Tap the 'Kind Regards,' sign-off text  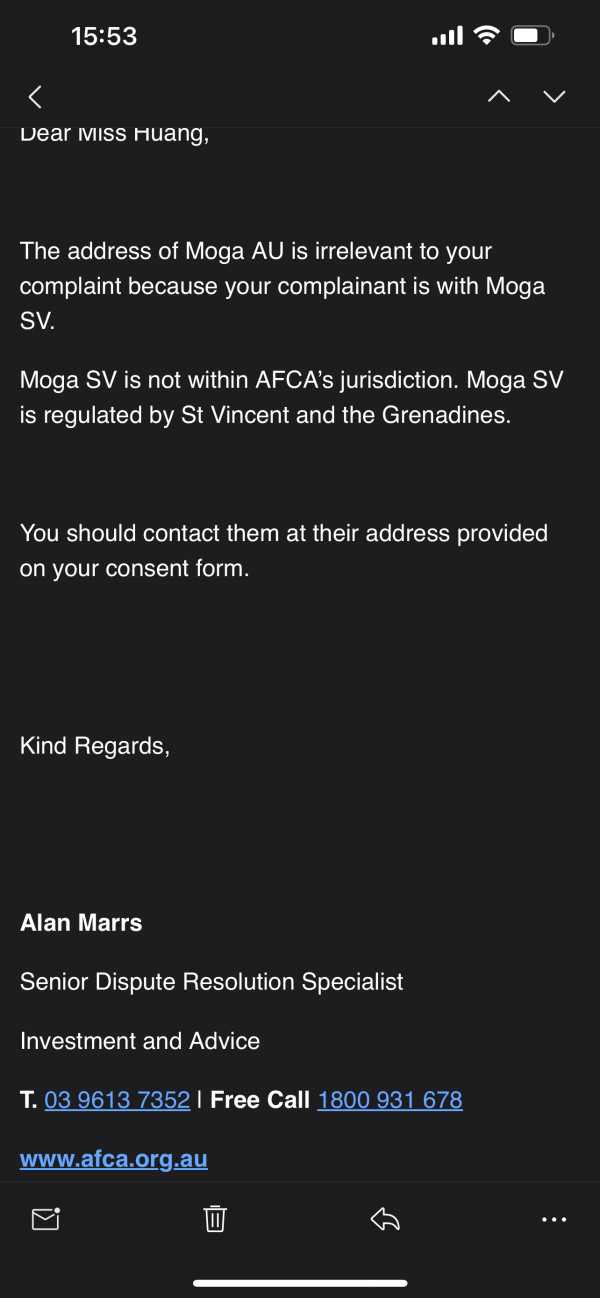coord(95,746)
